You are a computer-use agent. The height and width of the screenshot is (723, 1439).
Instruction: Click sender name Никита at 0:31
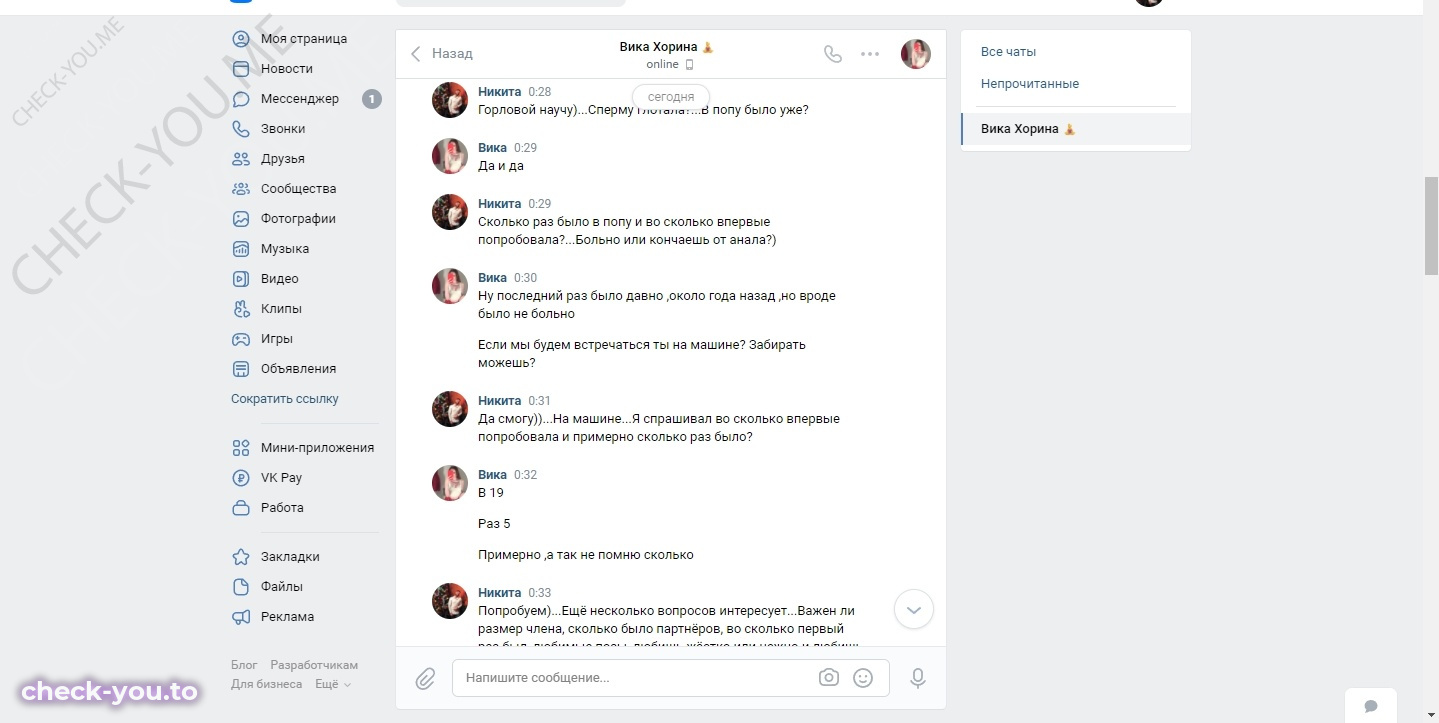tap(500, 401)
